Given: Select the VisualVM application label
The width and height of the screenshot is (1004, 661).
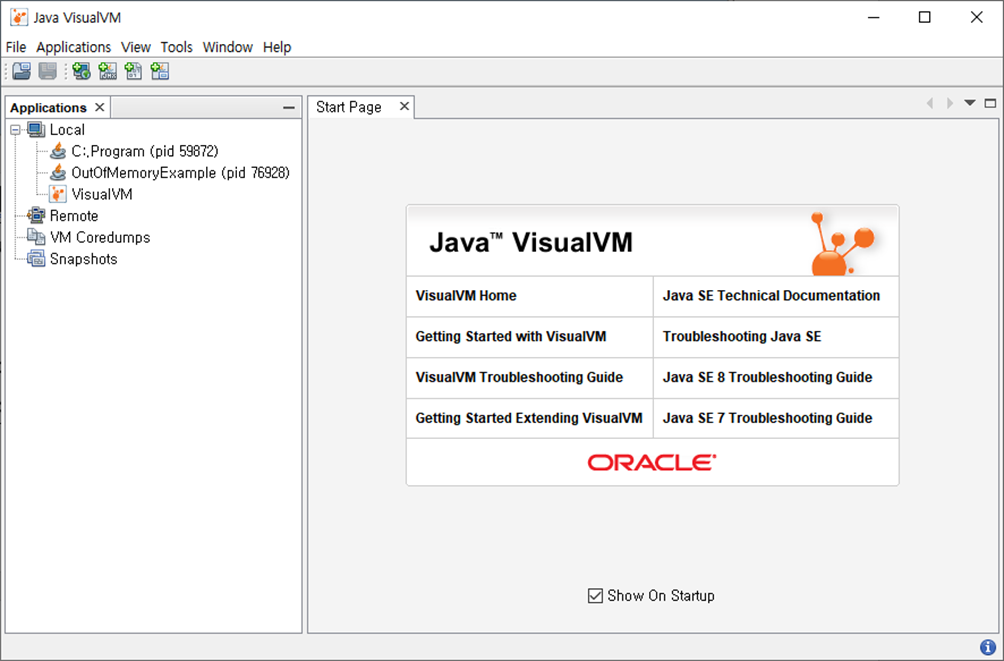Looking at the screenshot, I should 102,194.
